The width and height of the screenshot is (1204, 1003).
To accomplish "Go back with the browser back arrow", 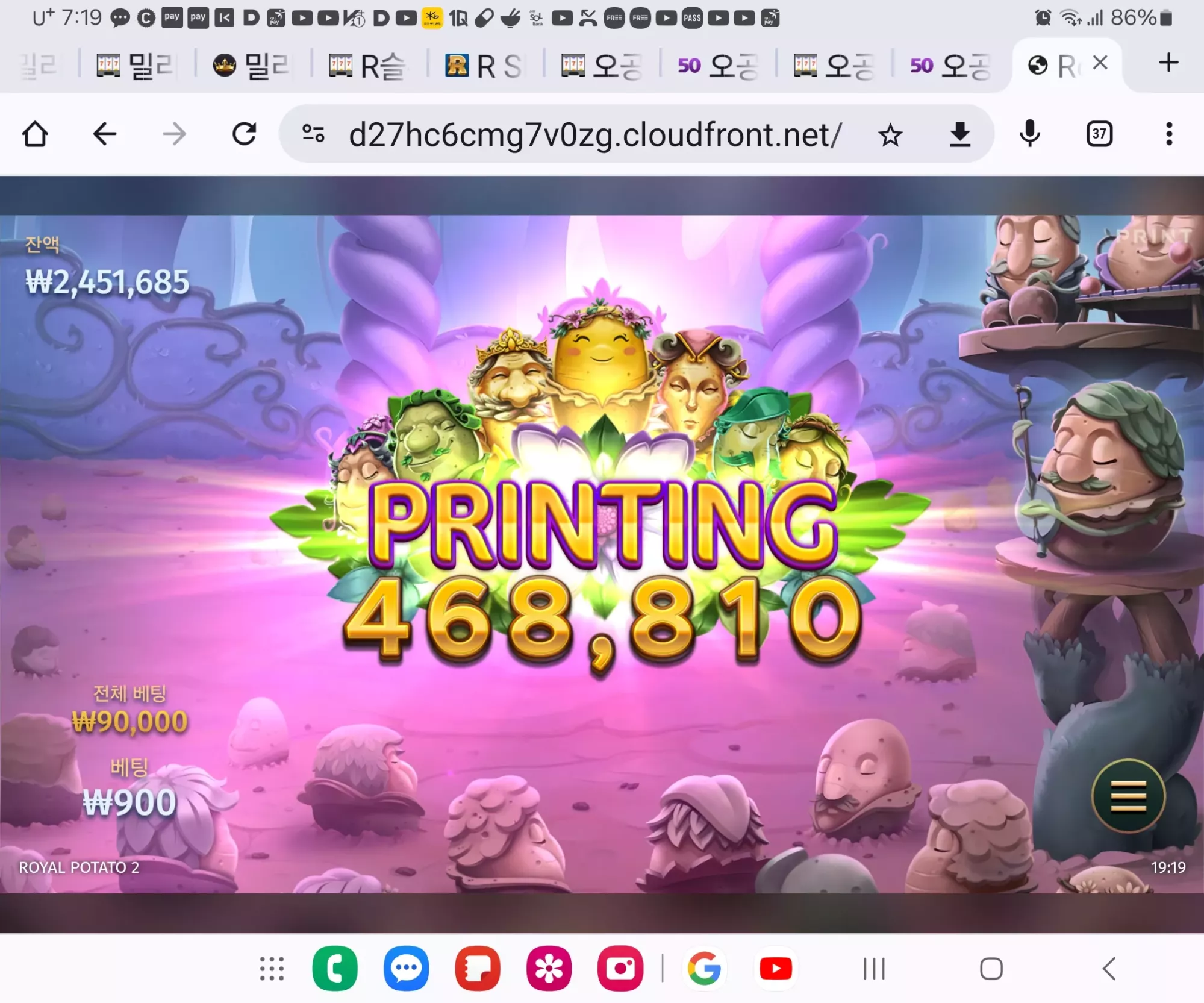I will tap(105, 134).
